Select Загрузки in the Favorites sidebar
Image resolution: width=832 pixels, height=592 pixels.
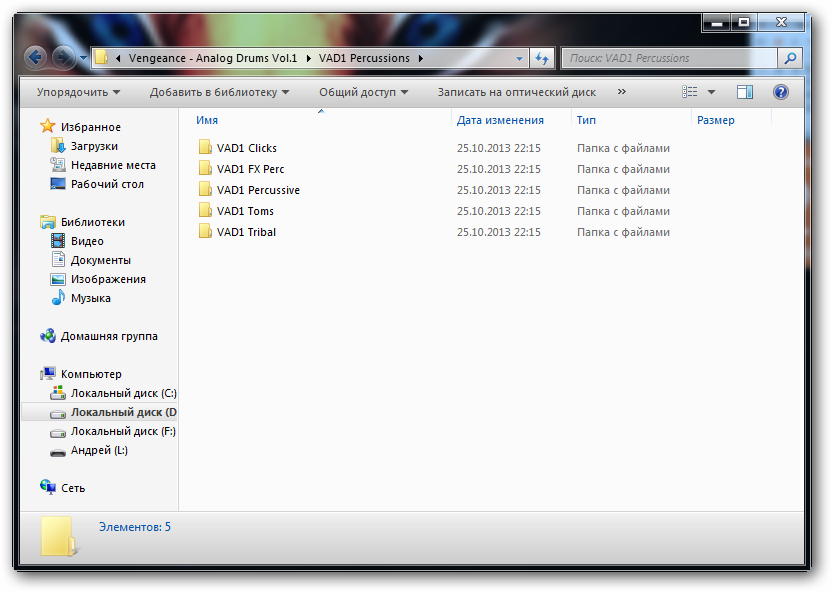(x=94, y=146)
